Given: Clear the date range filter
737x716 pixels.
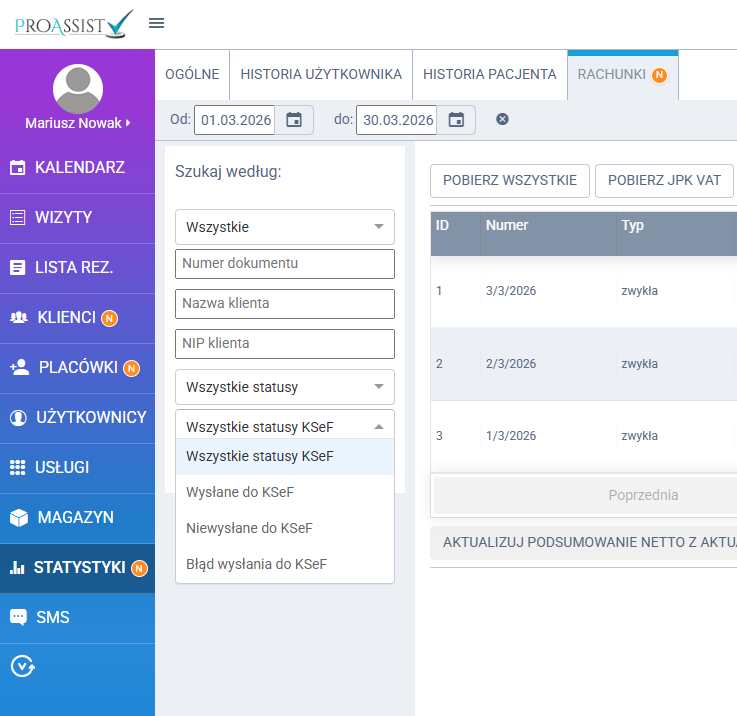Looking at the screenshot, I should (x=502, y=120).
